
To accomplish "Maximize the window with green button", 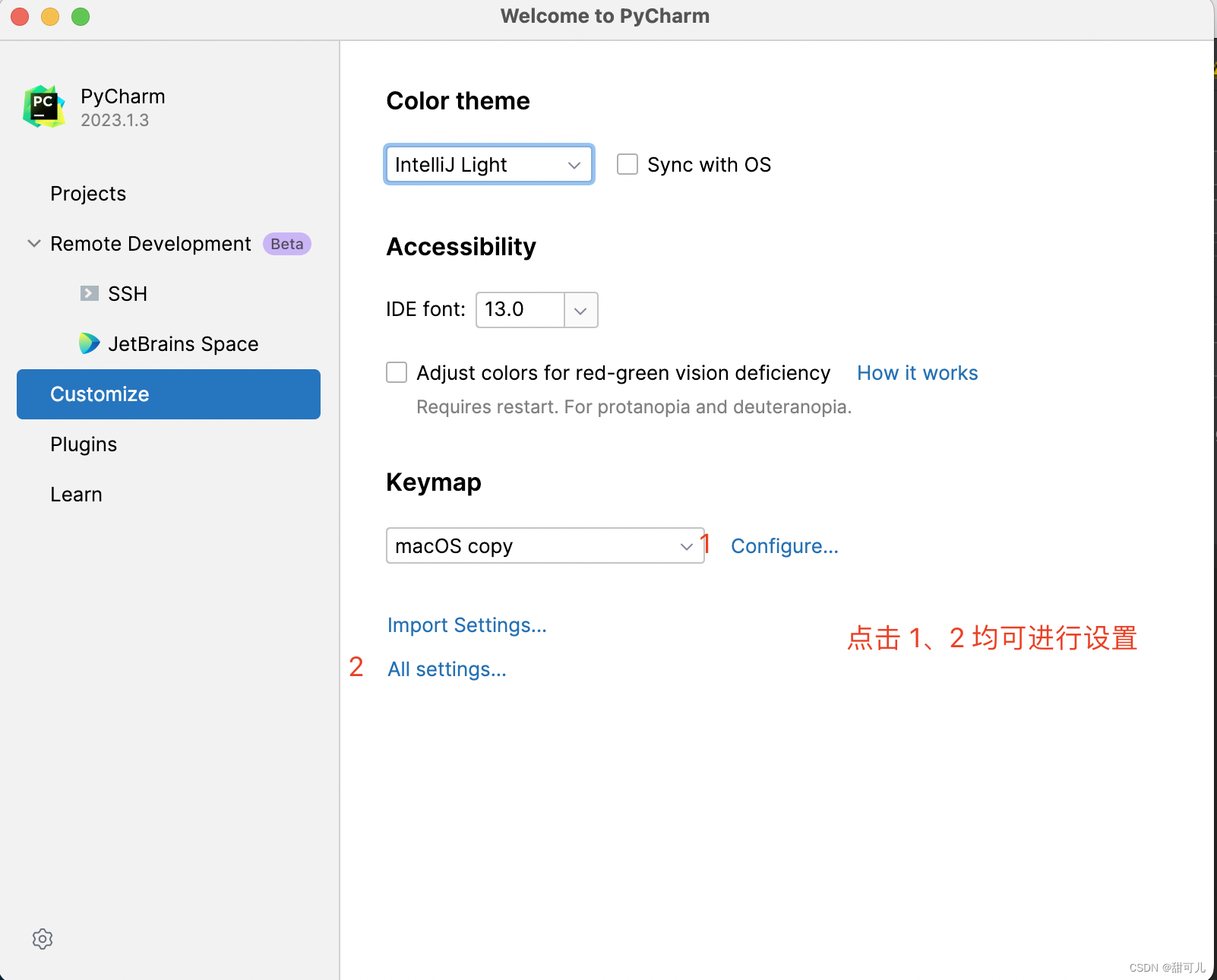I will (81, 17).
